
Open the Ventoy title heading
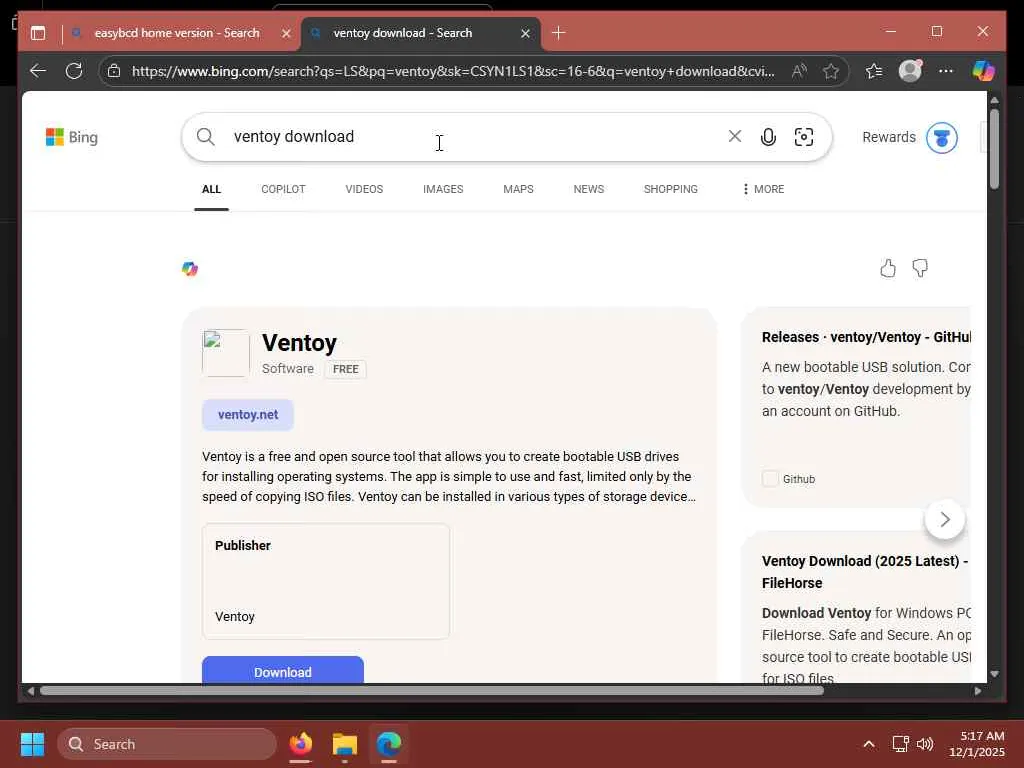(x=299, y=343)
